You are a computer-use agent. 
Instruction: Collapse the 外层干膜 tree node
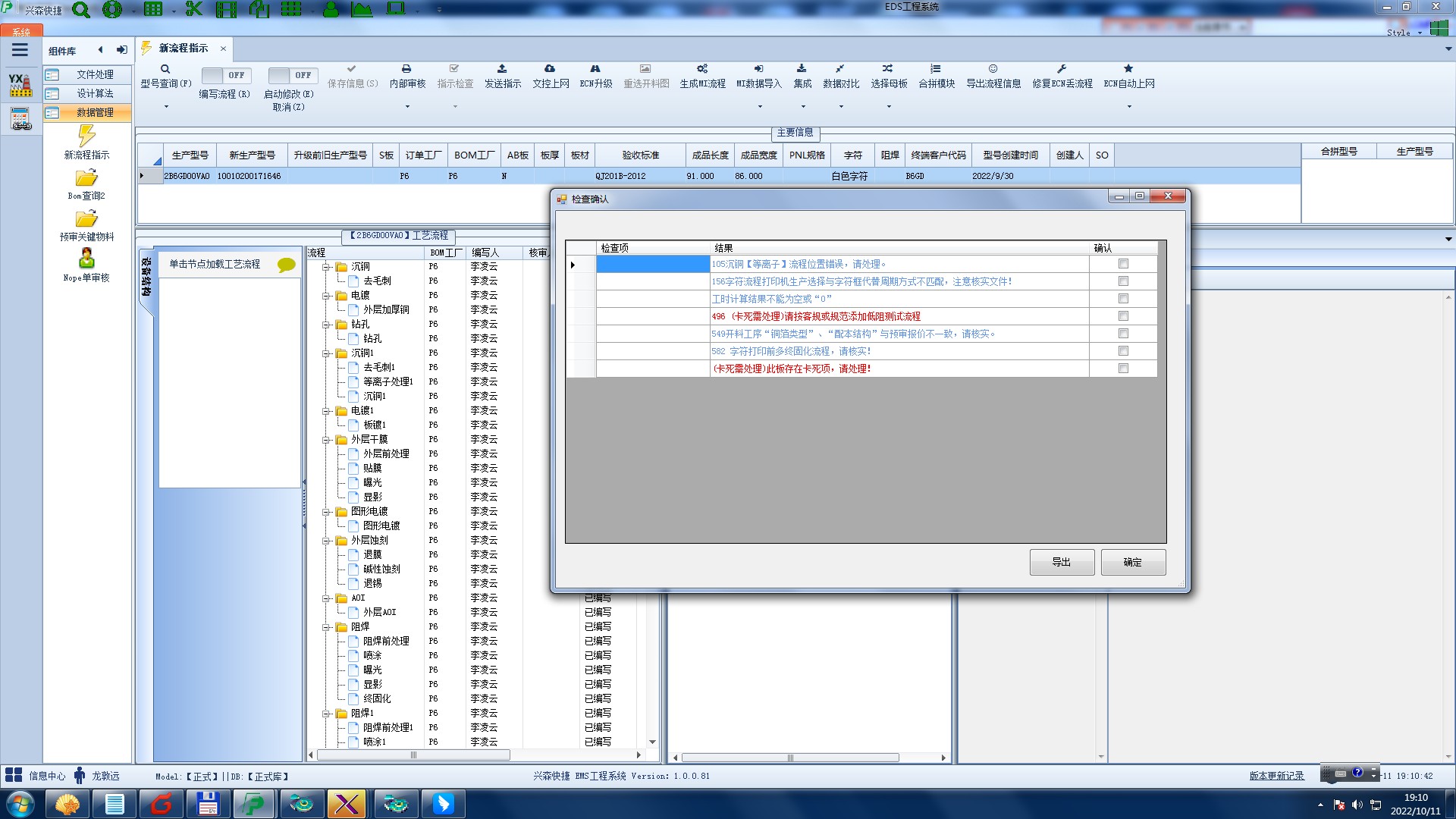326,440
